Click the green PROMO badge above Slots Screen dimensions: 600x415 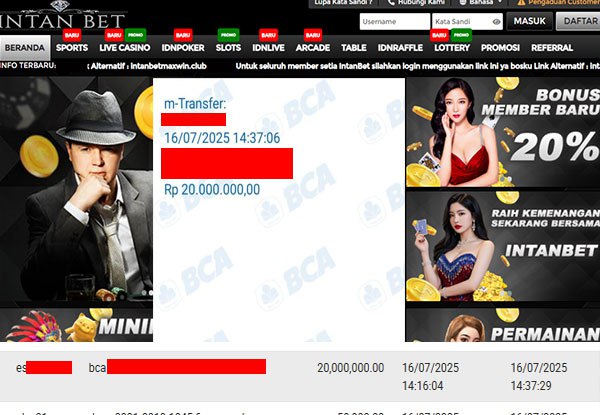click(228, 35)
